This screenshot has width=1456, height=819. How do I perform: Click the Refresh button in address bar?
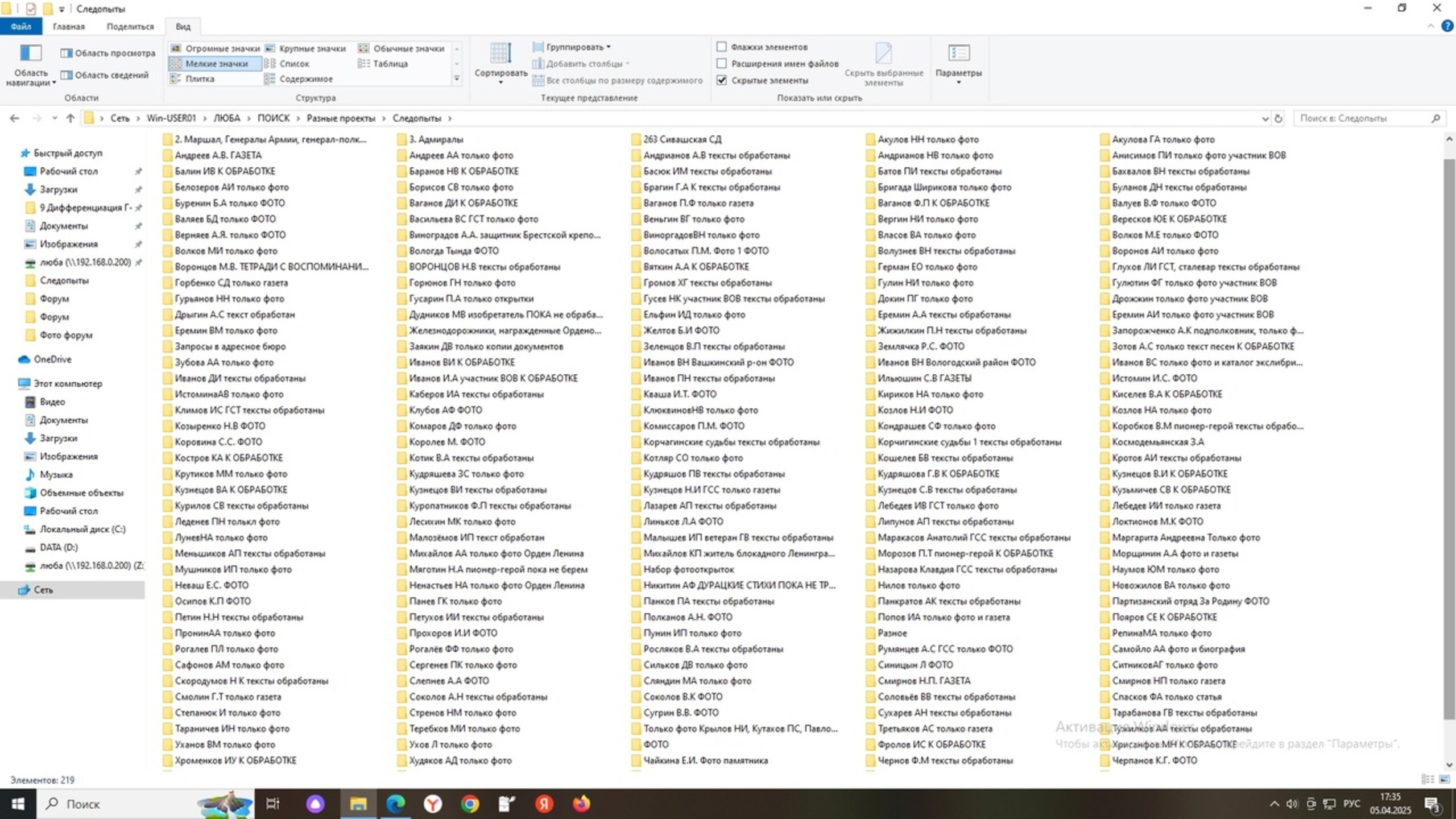click(x=1279, y=118)
